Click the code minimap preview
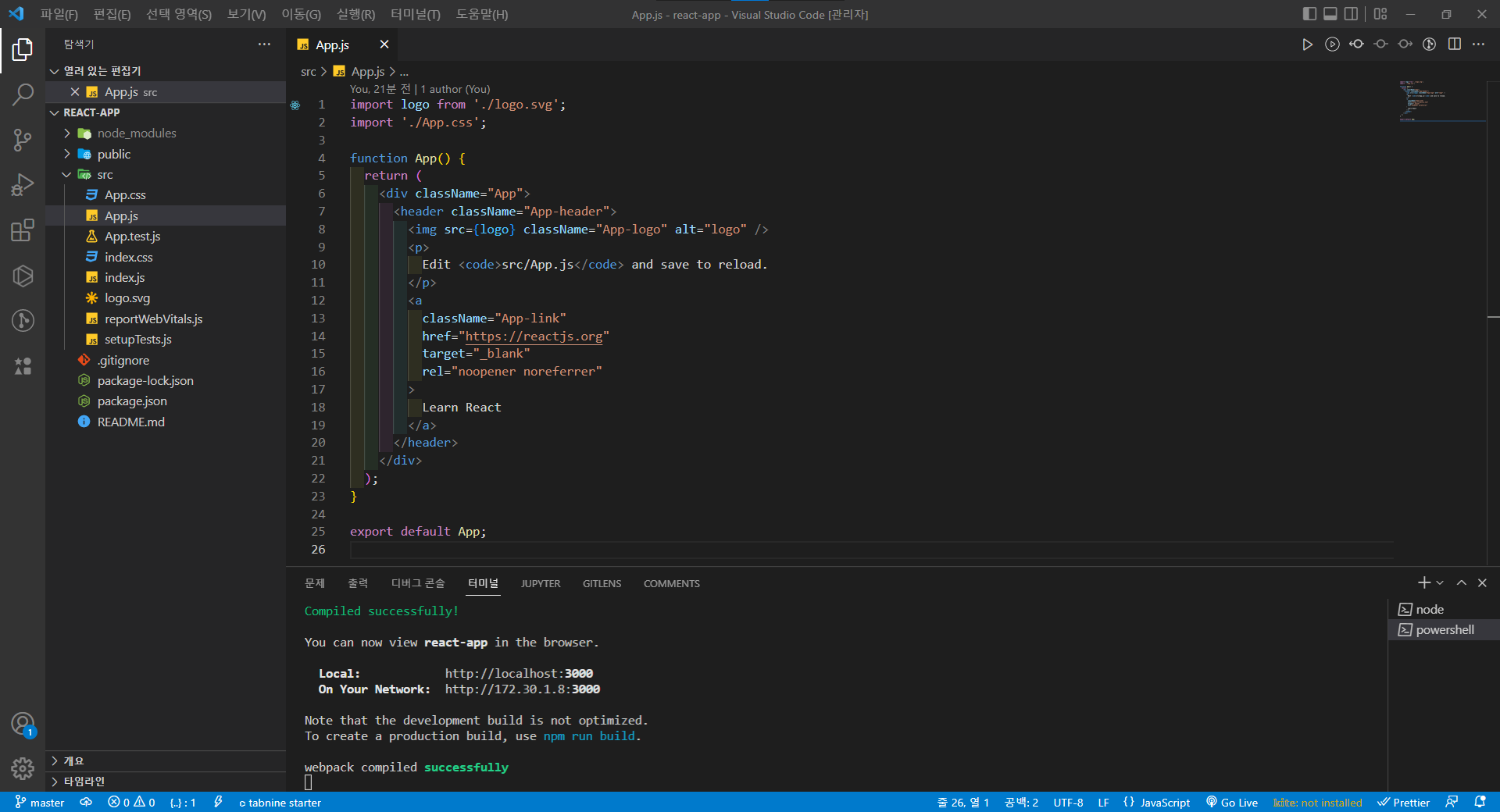 click(1441, 100)
